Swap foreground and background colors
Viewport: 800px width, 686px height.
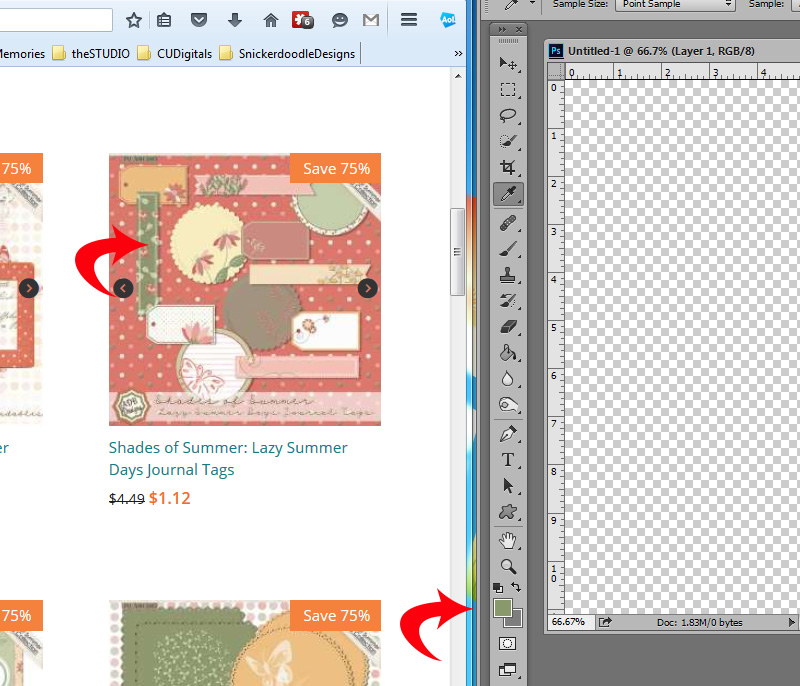pos(516,588)
